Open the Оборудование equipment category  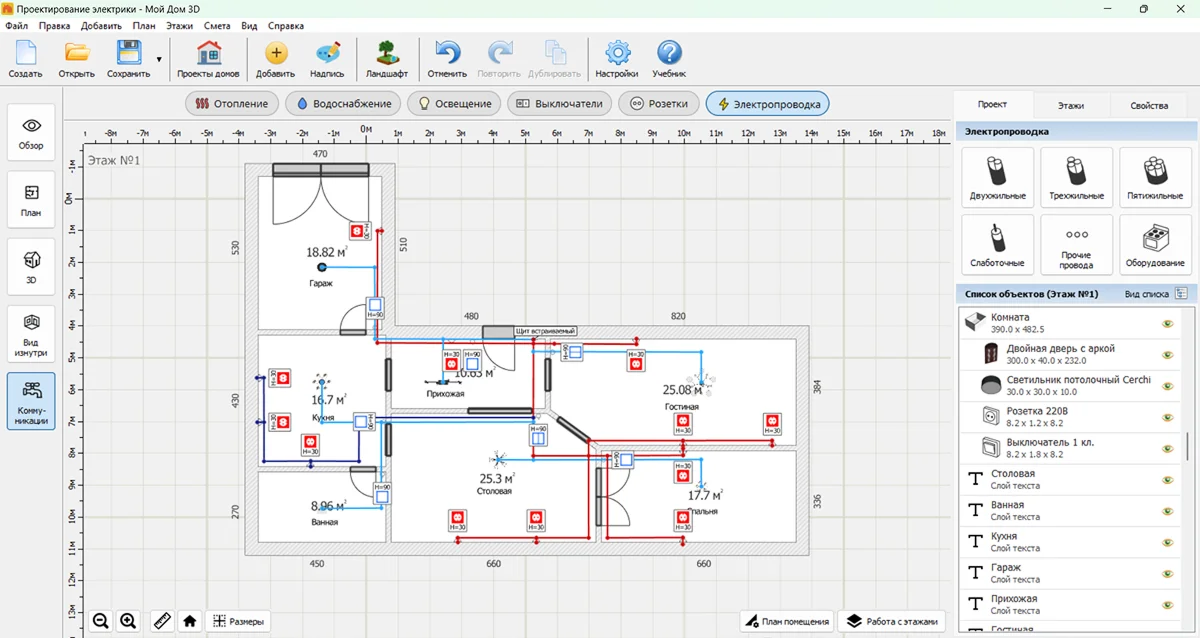[1155, 245]
